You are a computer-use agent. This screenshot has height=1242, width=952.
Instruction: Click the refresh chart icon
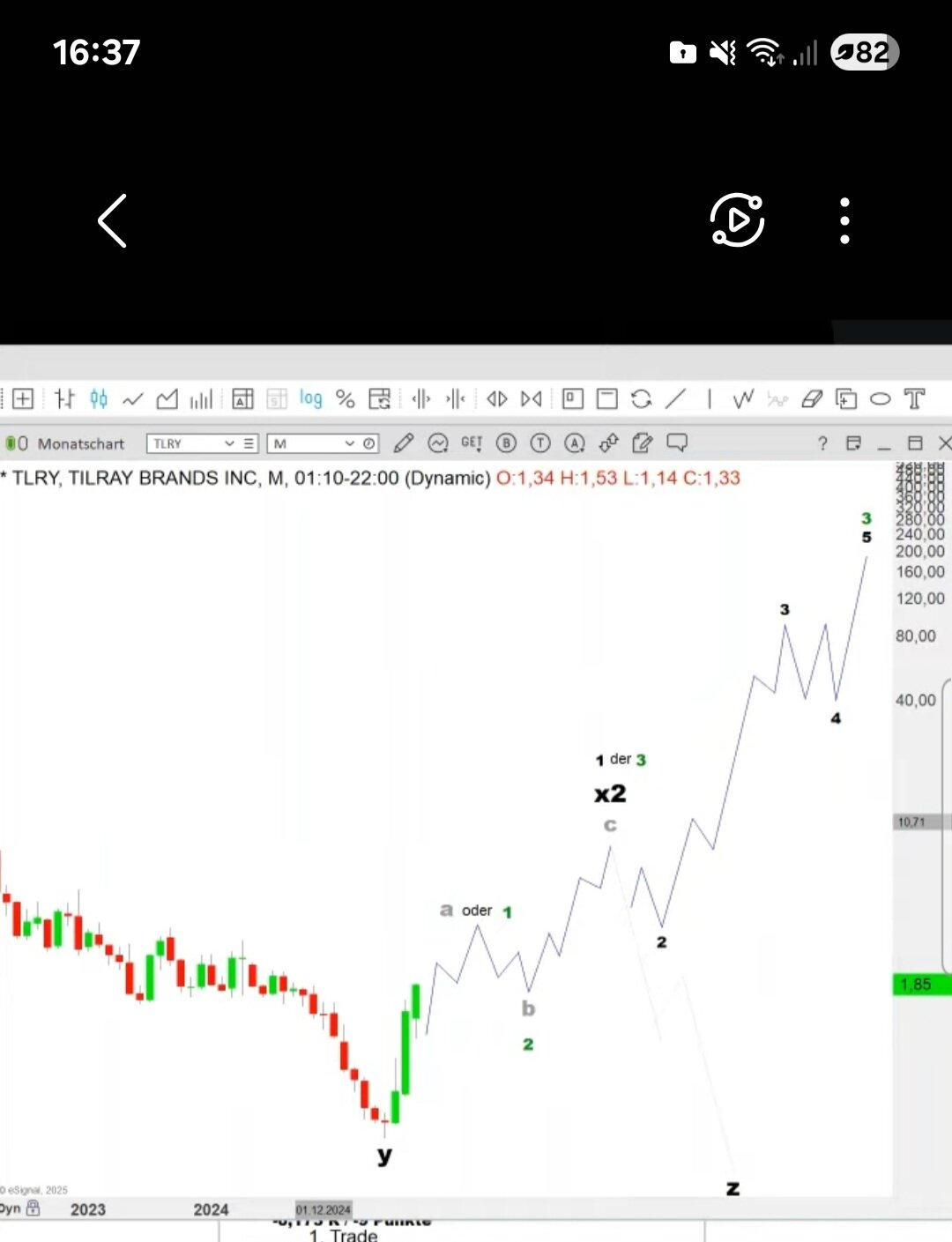[641, 399]
